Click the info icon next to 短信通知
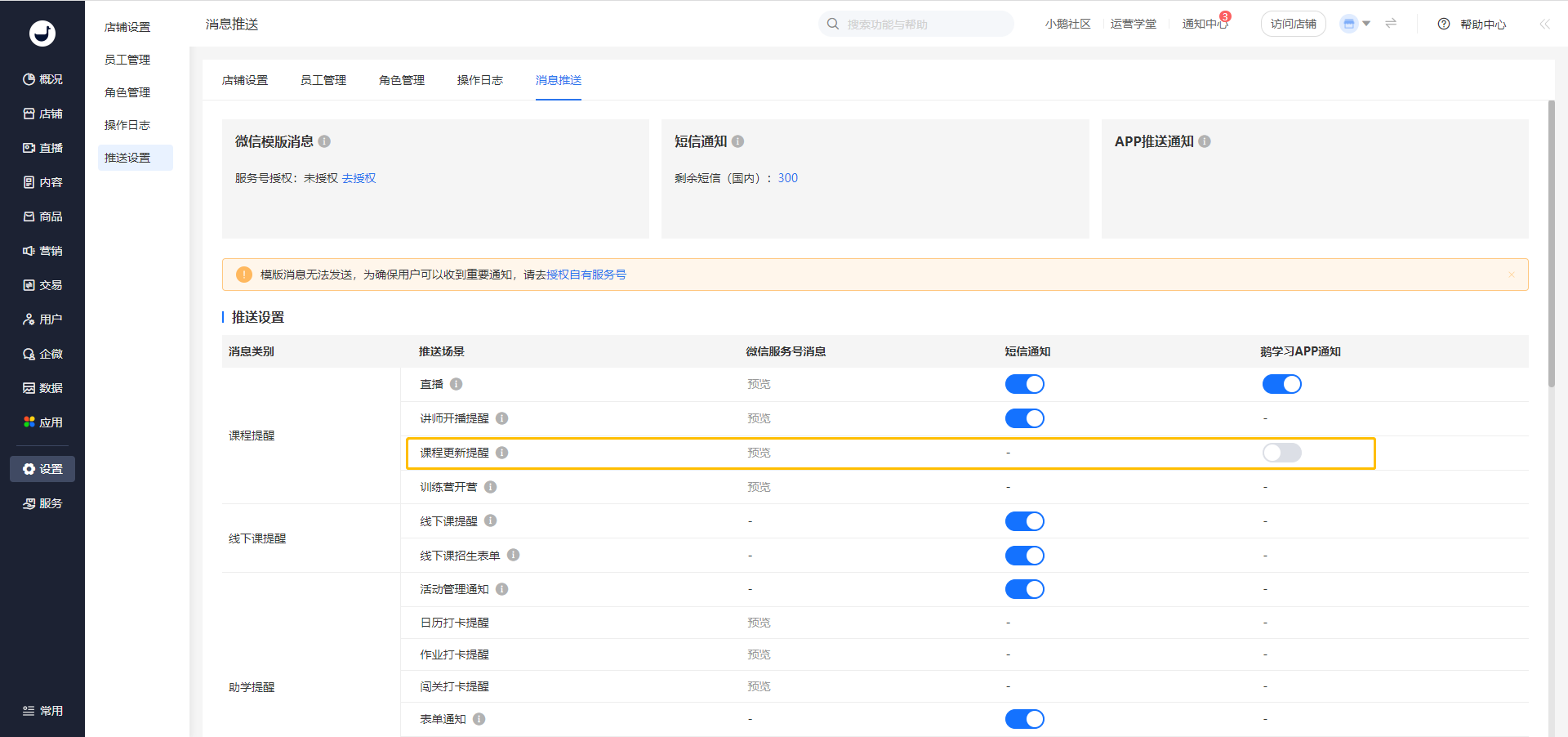1568x737 pixels. 737,141
